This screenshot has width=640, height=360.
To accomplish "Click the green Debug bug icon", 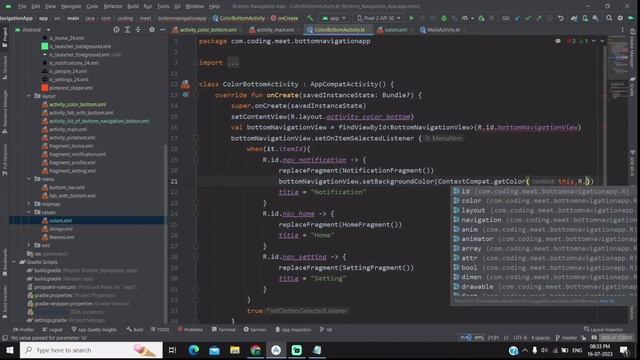I will point(444,18).
